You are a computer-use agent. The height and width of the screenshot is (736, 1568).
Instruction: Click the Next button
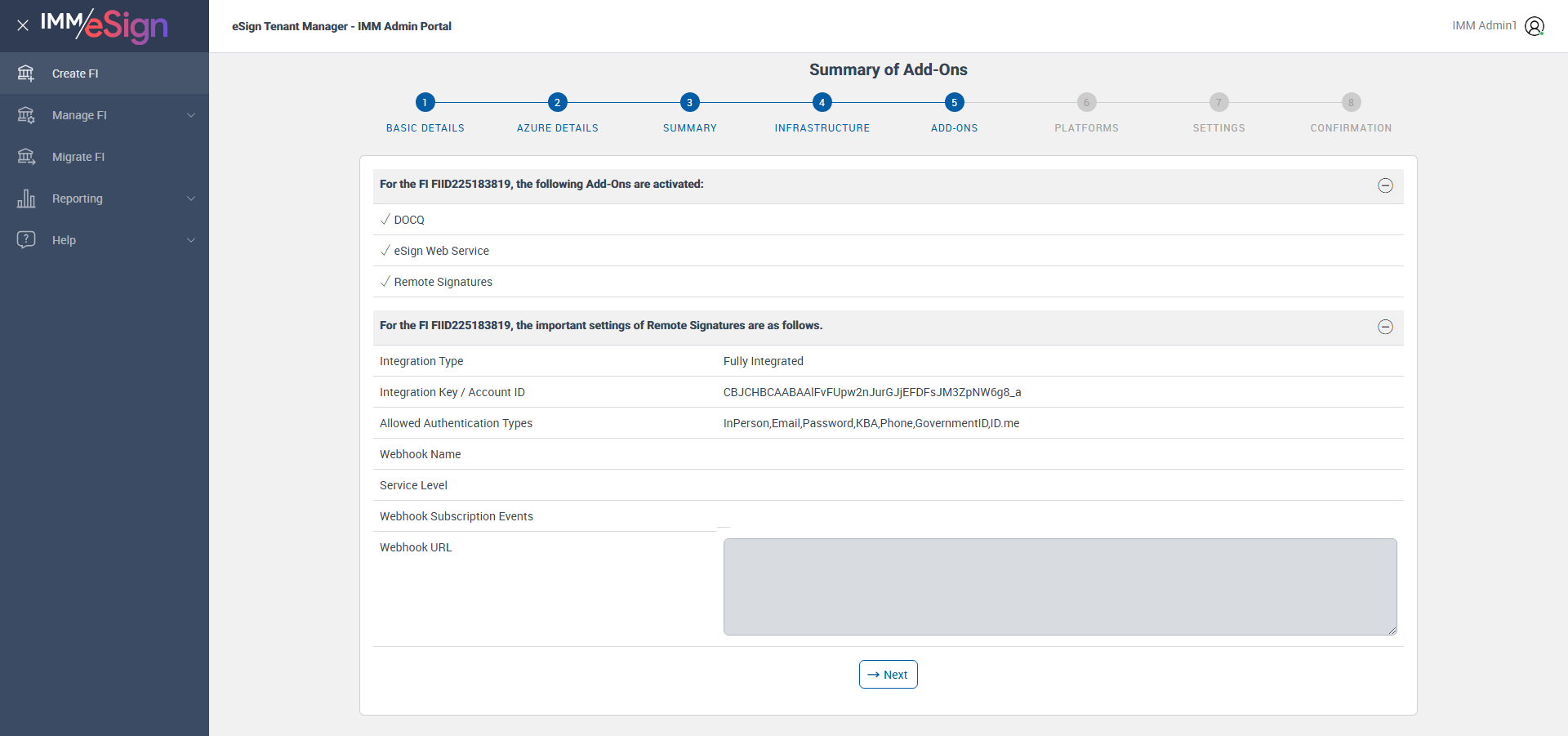pyautogui.click(x=888, y=675)
